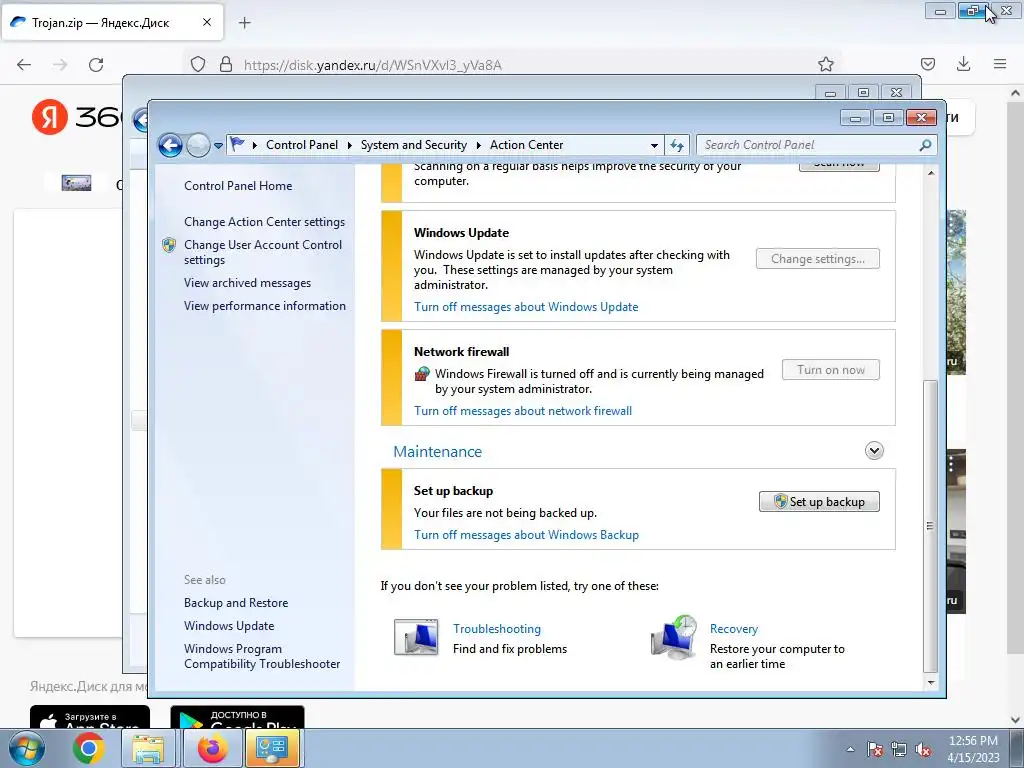Click Action Center scrollbar up arrow
Image resolution: width=1024 pixels, height=768 pixels.
tap(931, 173)
